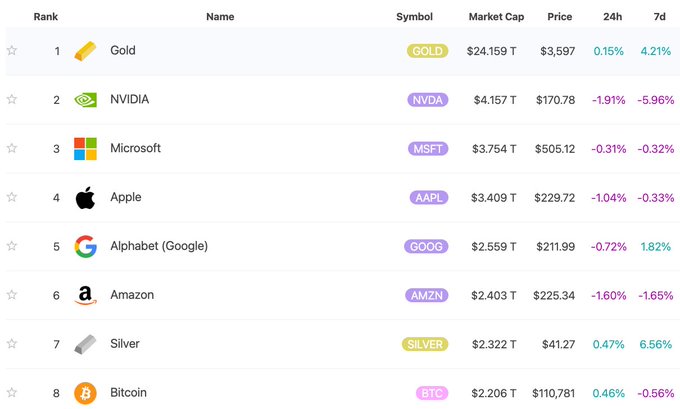Screen dimensions: 680x409
Task: Click the Silver bar icon
Action: point(85,344)
